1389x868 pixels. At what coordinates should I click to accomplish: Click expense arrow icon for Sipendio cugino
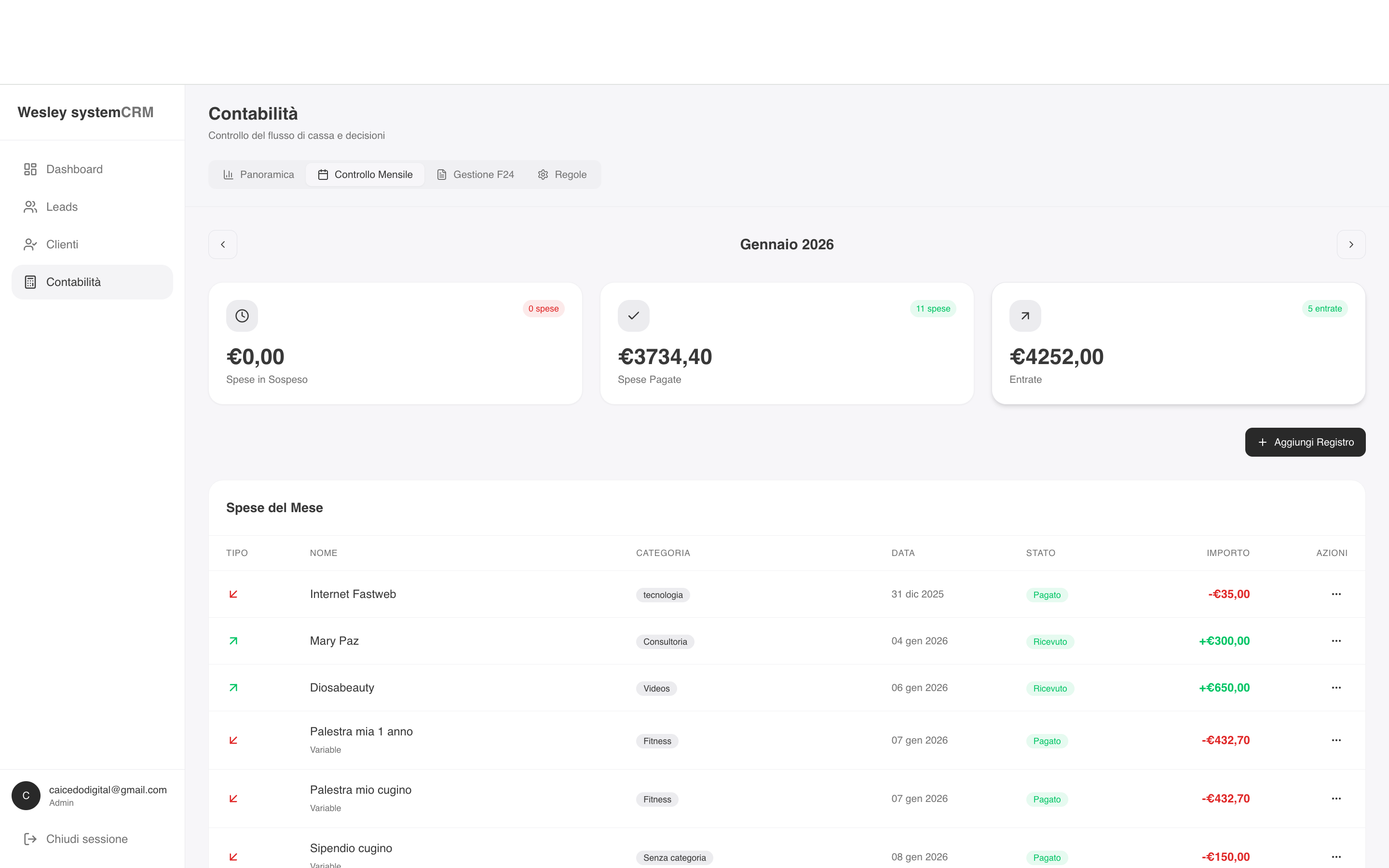(233, 856)
